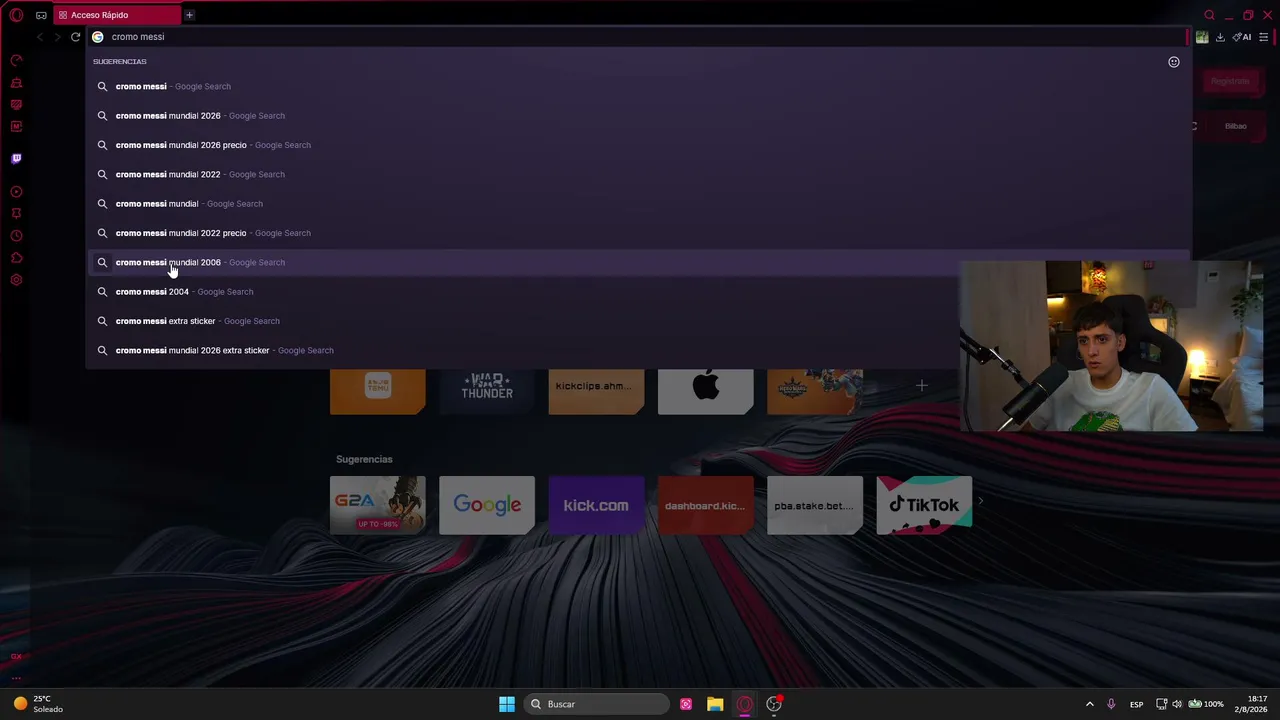Click the microphone icon in system tray
1280x720 pixels.
click(1111, 704)
